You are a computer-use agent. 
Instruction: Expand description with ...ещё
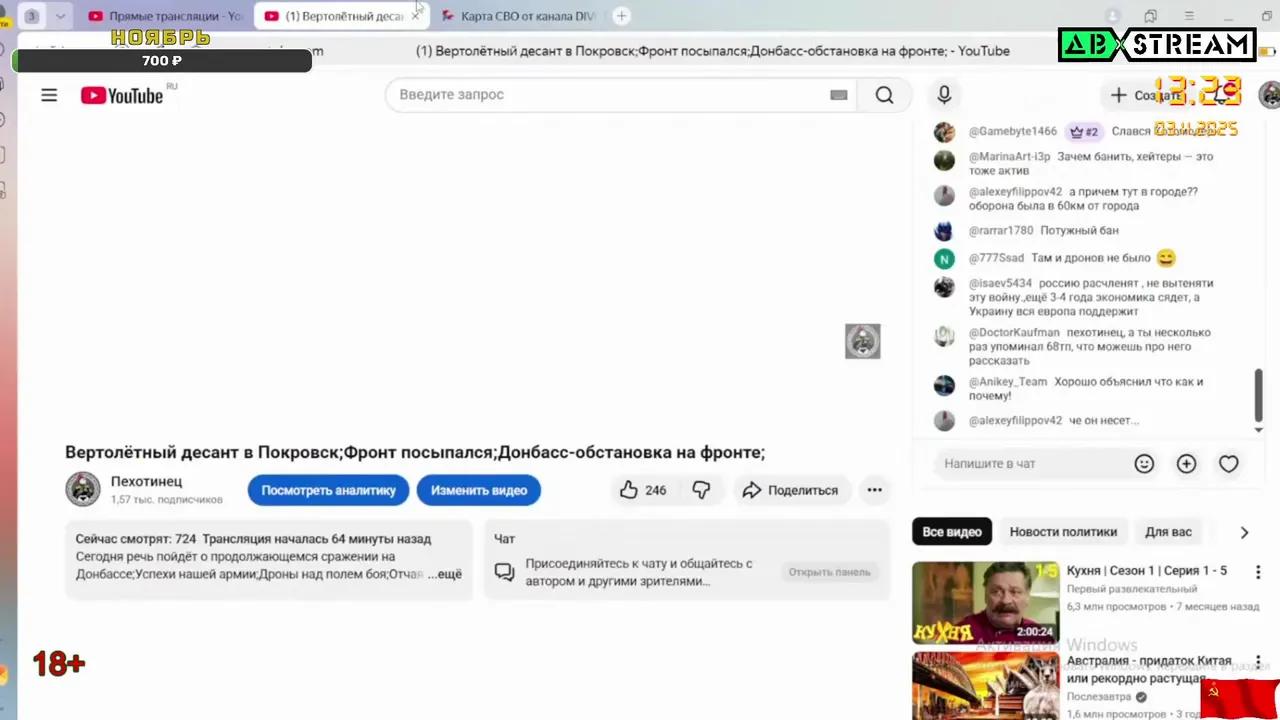pos(445,574)
